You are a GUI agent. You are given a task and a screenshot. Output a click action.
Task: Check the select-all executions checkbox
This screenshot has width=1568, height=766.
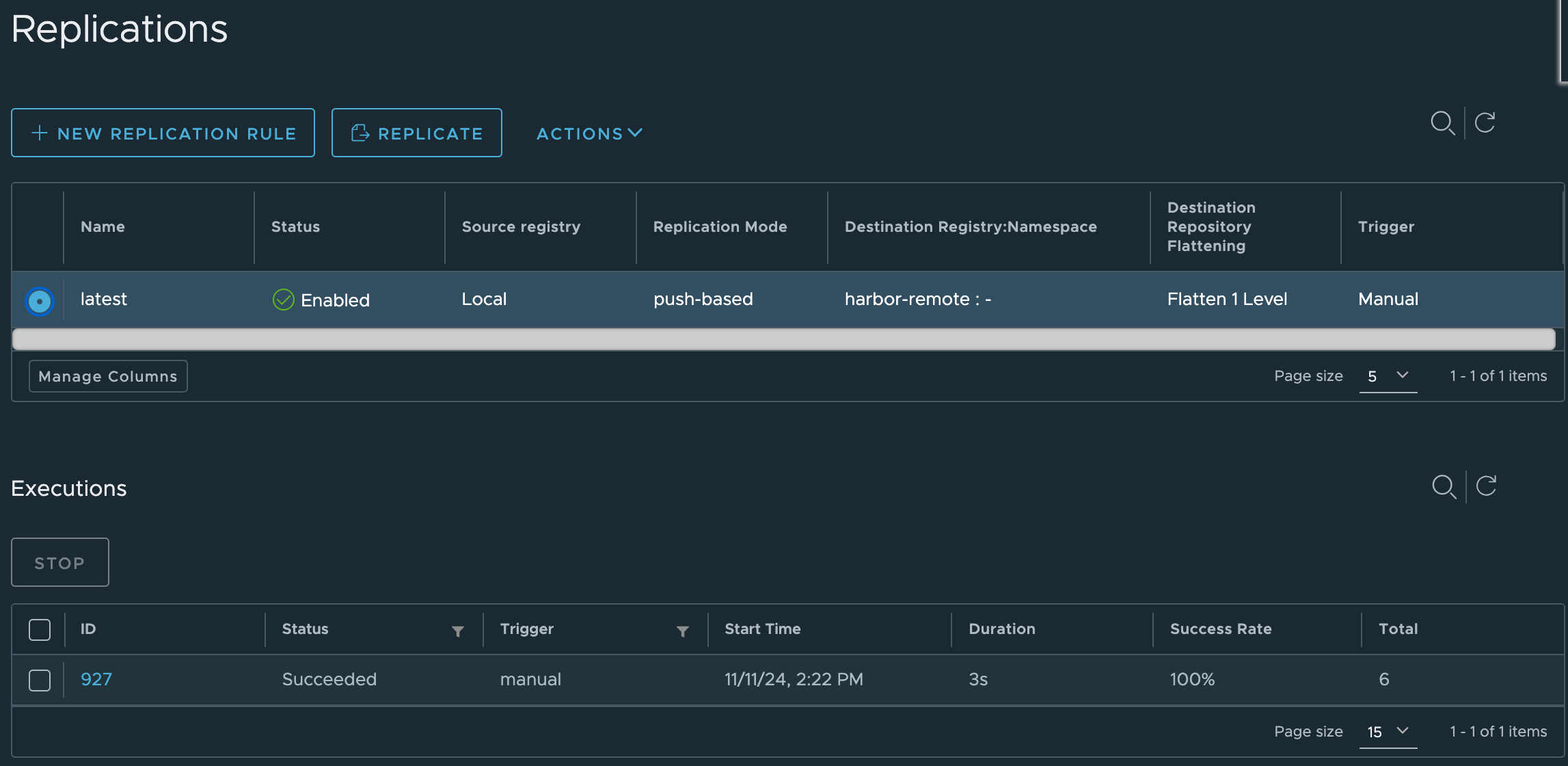(x=40, y=629)
